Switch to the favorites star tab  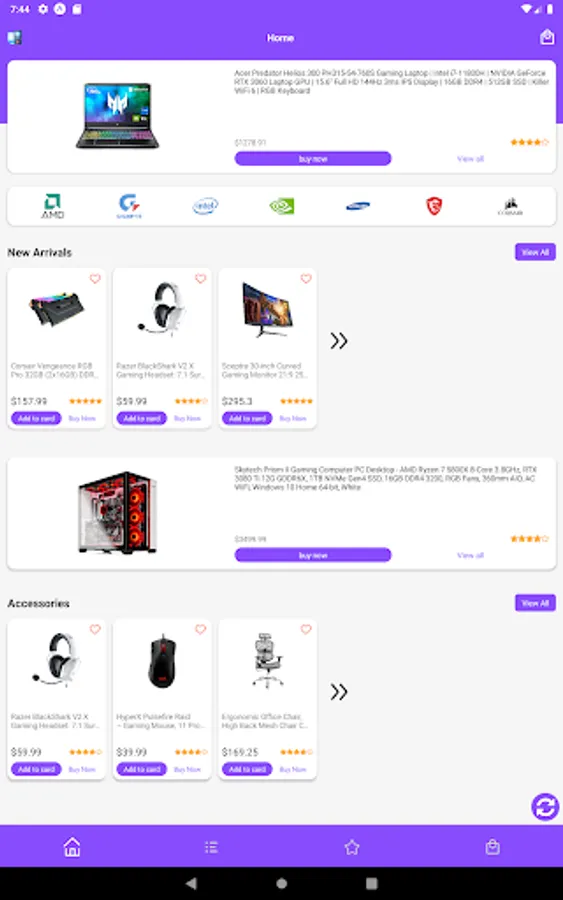352,847
